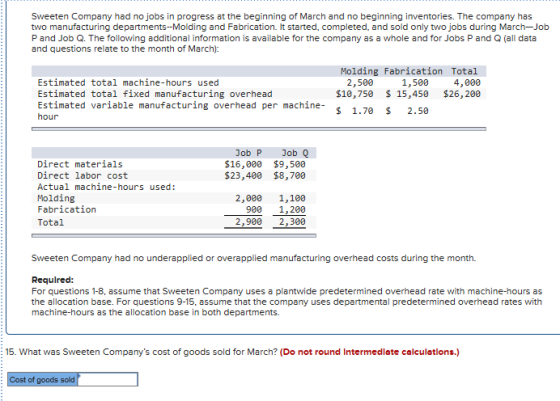Click the sentence about no underapplied or overapplied overhead

[x=254, y=258]
